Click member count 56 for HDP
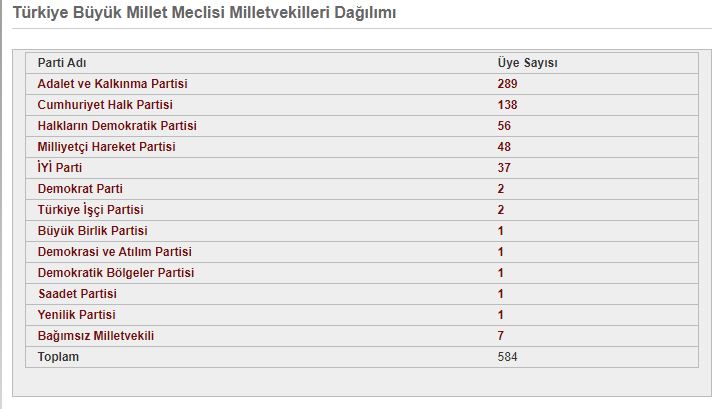727x409 pixels. tap(504, 126)
